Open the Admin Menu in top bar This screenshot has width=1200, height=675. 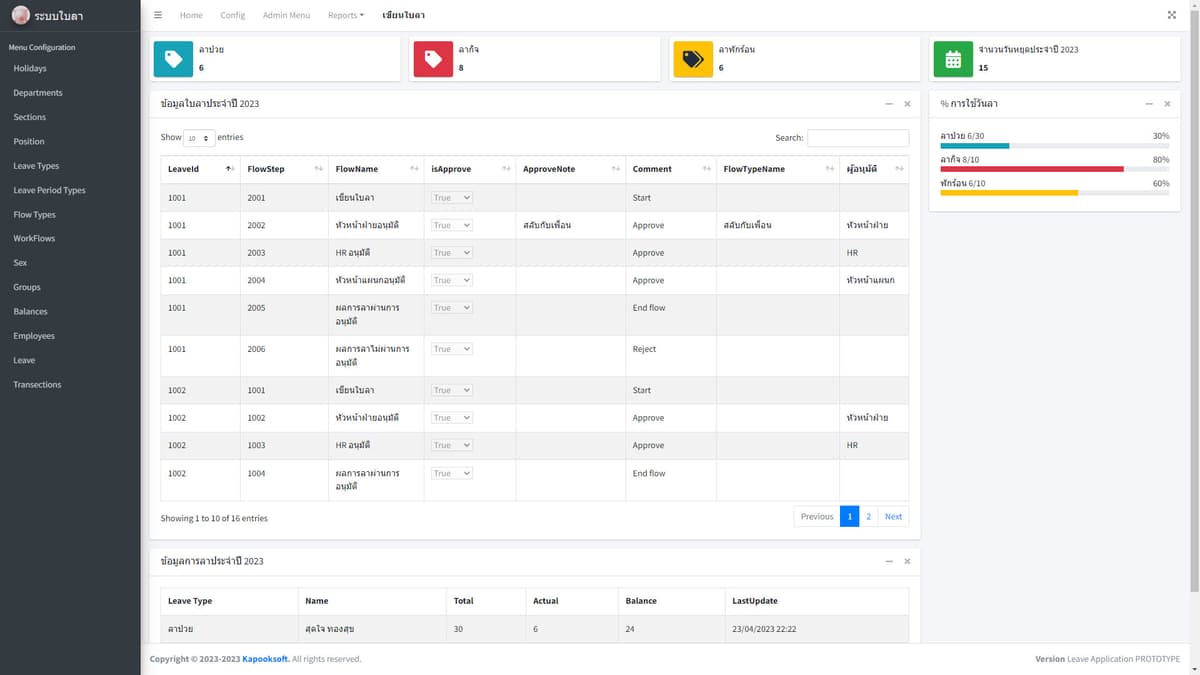click(286, 15)
